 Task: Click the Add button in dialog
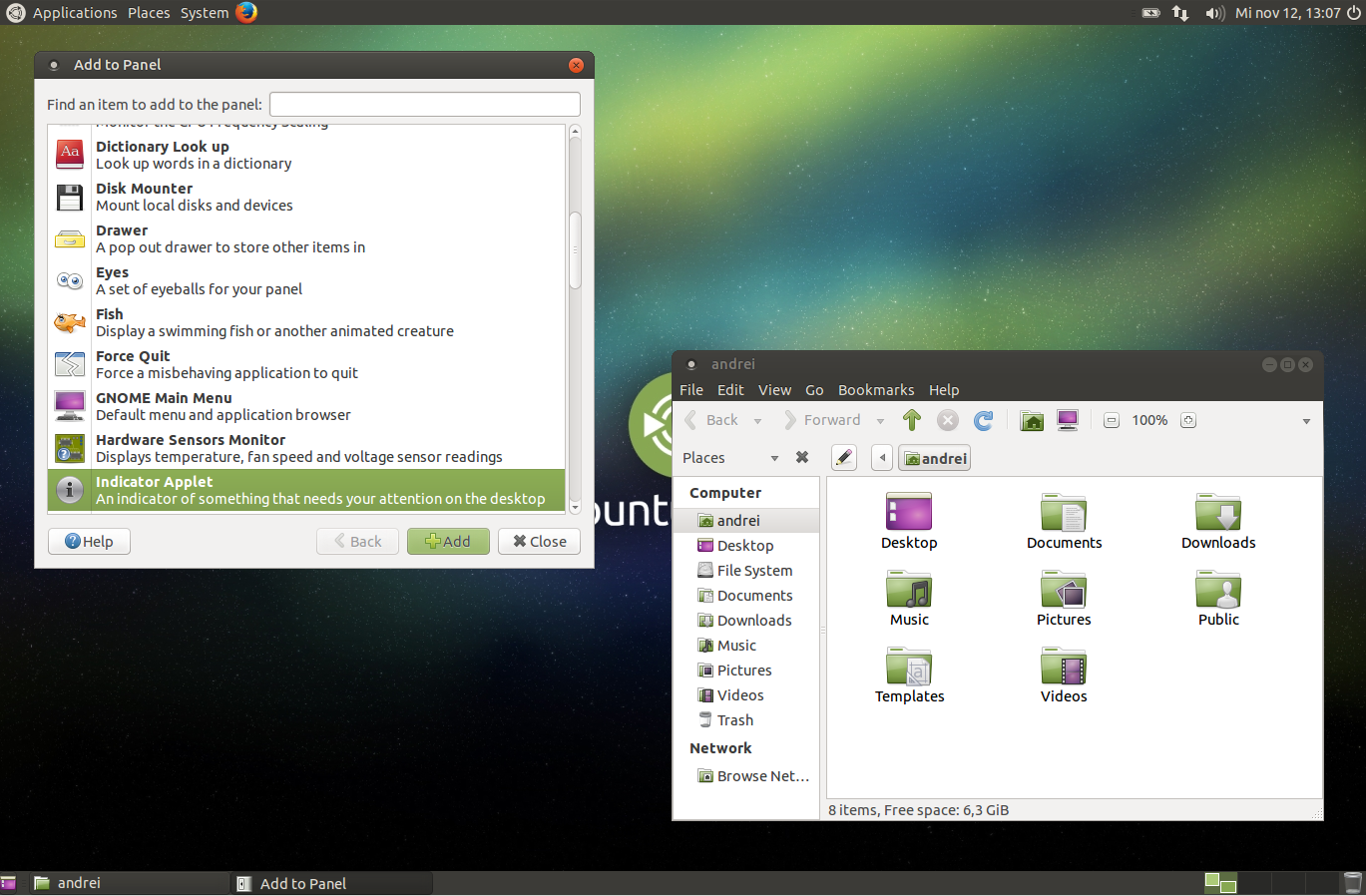(x=448, y=541)
